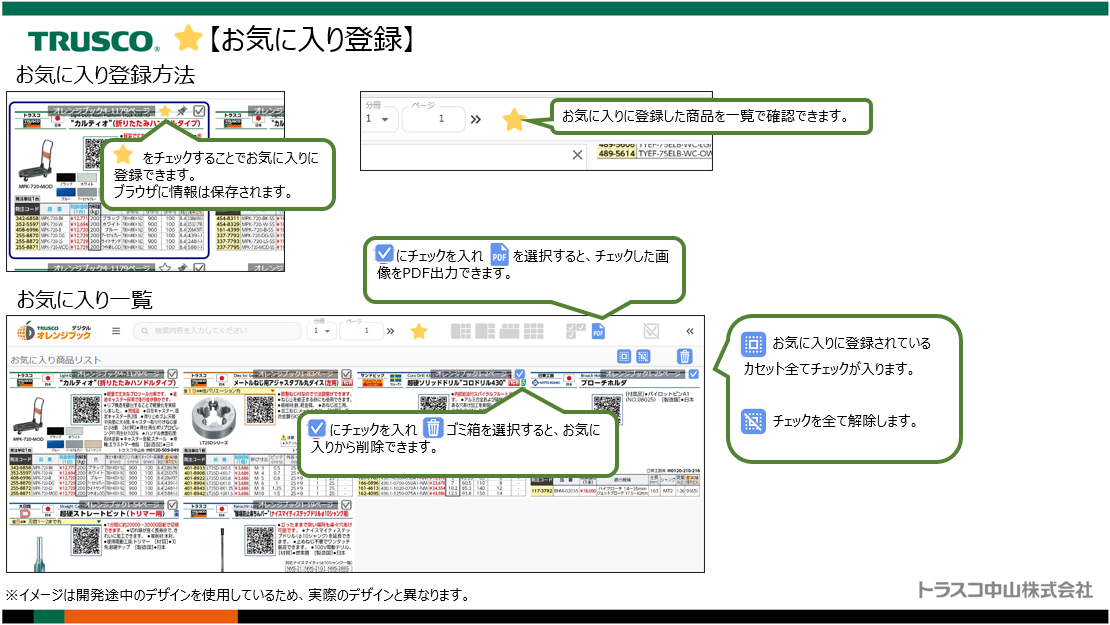This screenshot has height=625, width=1110.
Task: Click the X clear button in the top-right screenshot
Action: [x=578, y=154]
